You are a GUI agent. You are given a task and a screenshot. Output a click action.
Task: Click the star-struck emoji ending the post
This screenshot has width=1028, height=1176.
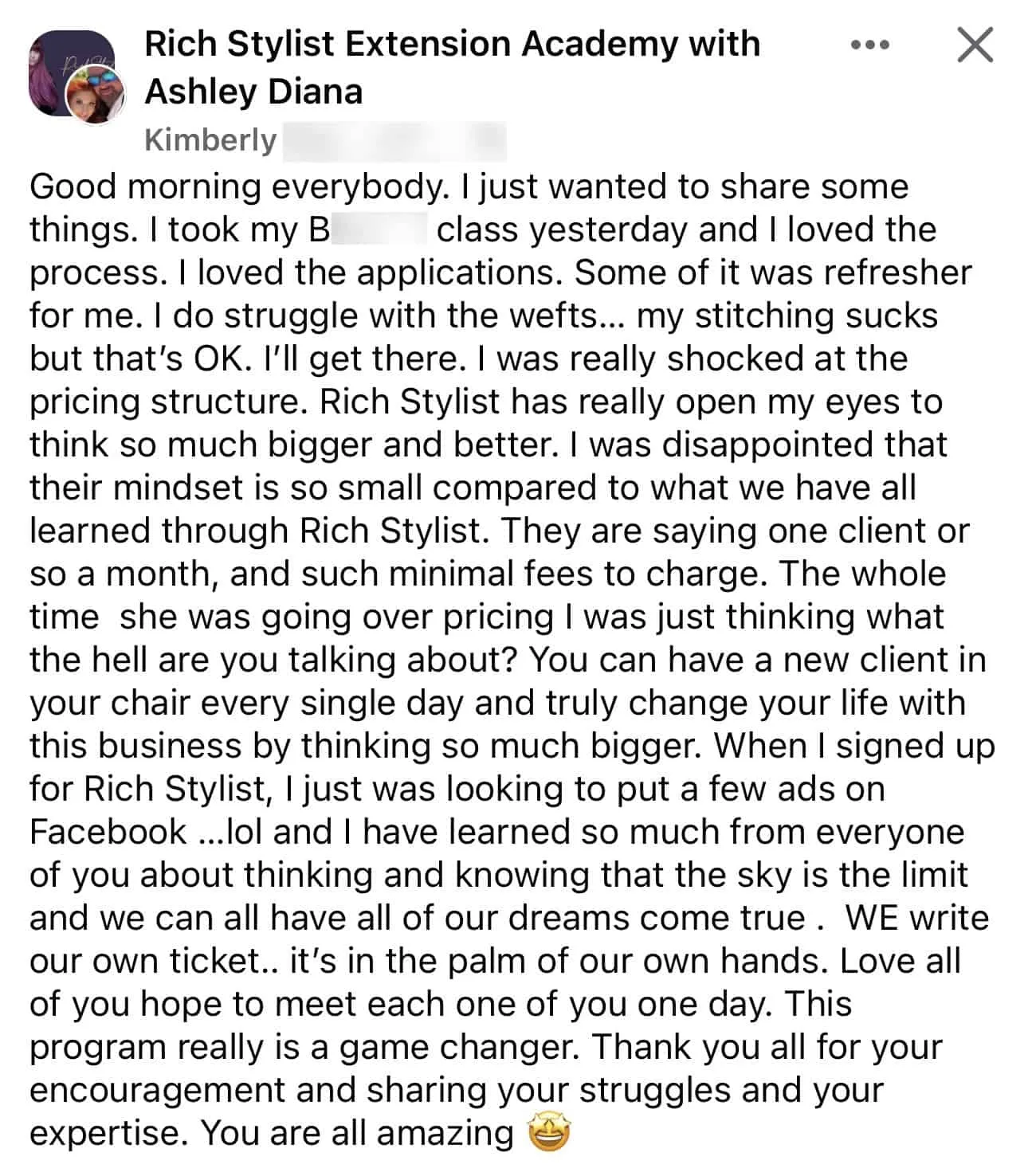click(550, 1133)
